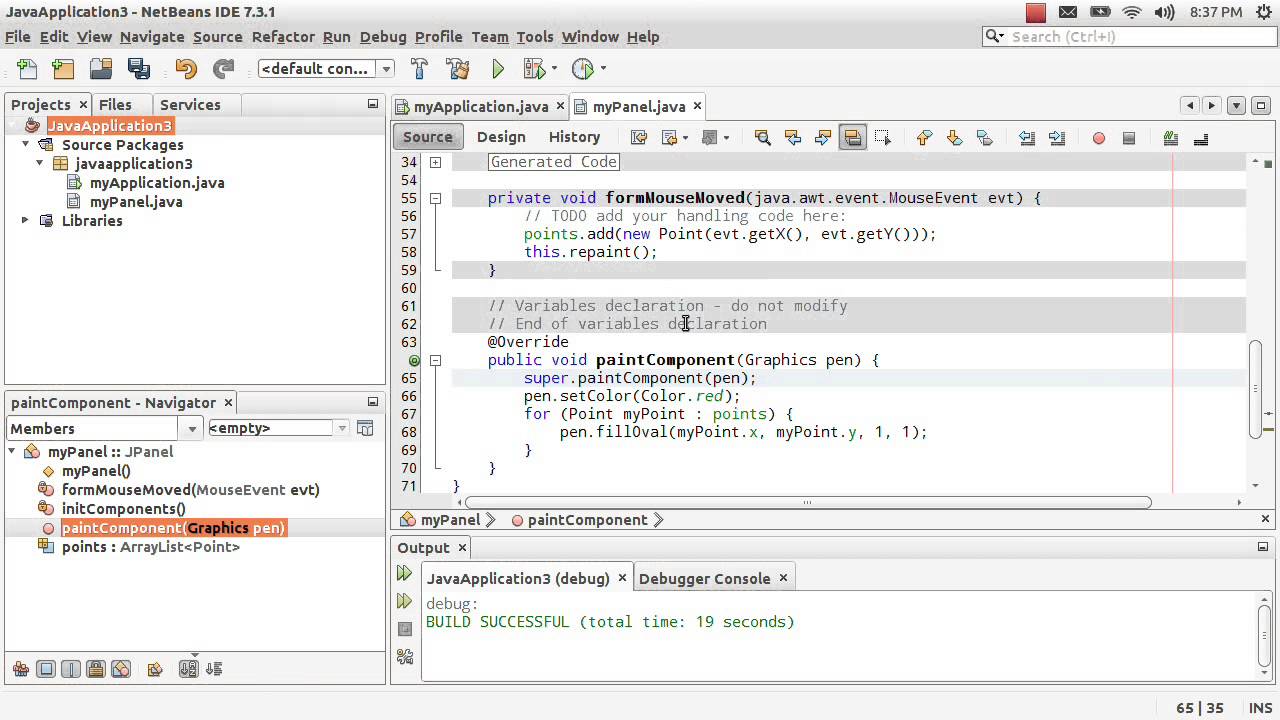This screenshot has height=720, width=1280.
Task: Click the grey Redo arrow icon
Action: (223, 69)
